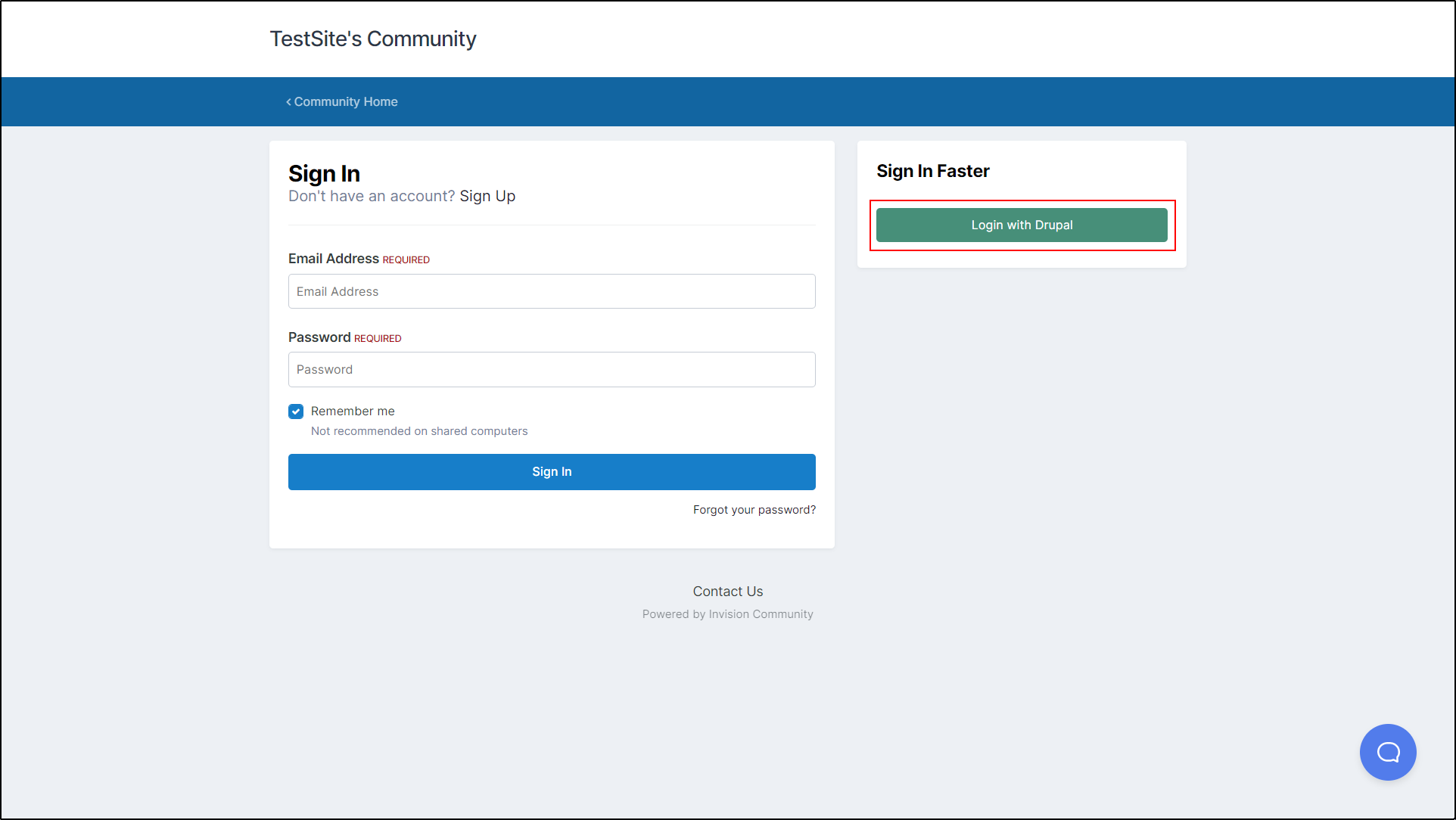Open the Sign Up link
Viewport: 1456px width, 820px height.
[x=487, y=196]
